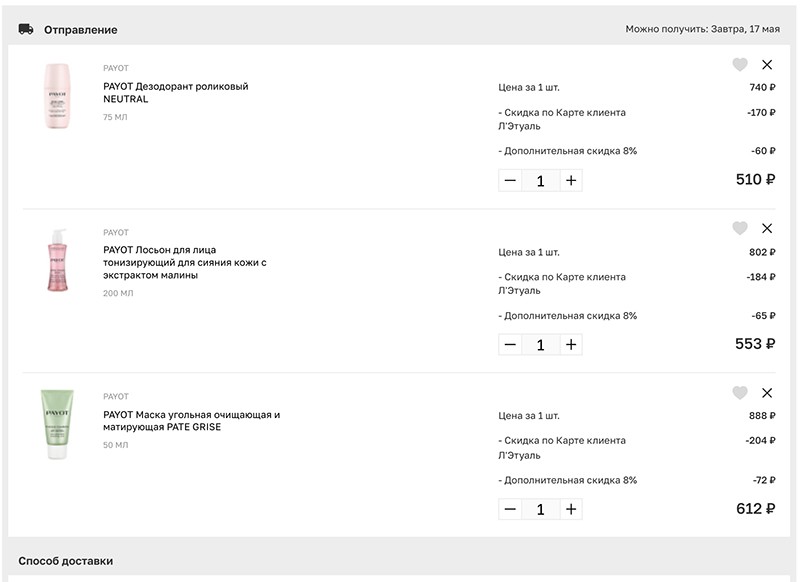The image size is (800, 582).
Task: Add PAYOT deodorant to favorites with heart icon
Action: [740, 64]
